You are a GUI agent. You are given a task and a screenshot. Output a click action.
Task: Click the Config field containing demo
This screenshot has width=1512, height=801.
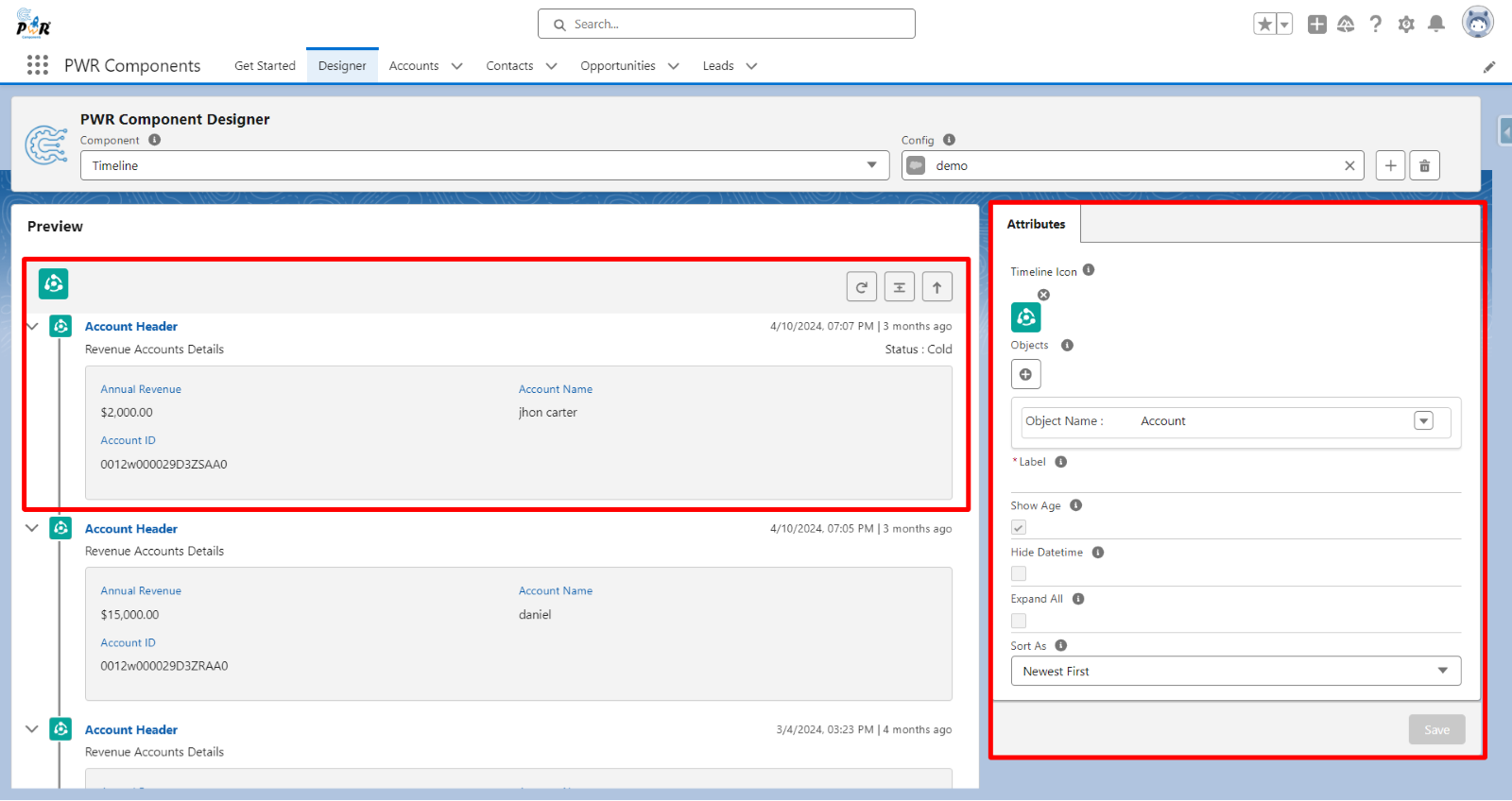pyautogui.click(x=1132, y=165)
